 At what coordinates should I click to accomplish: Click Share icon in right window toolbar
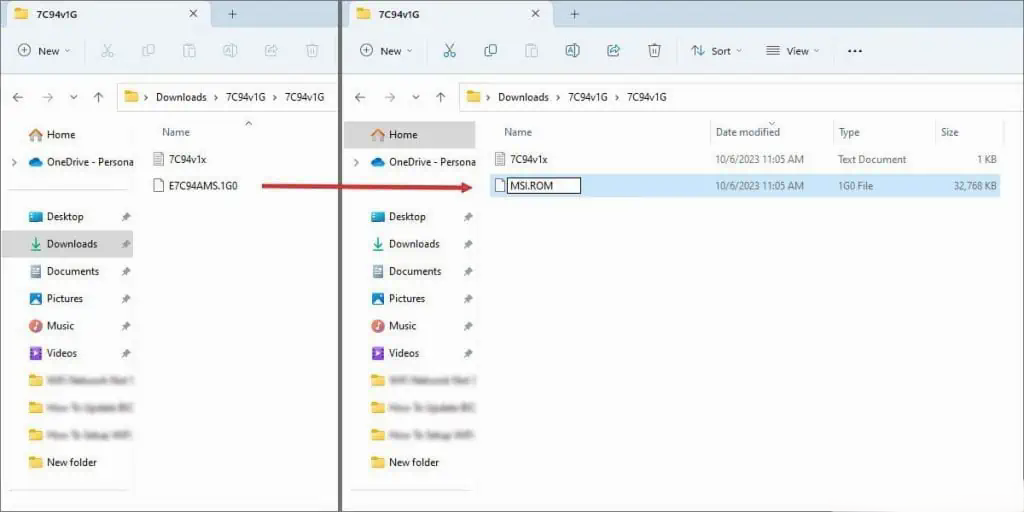[613, 51]
